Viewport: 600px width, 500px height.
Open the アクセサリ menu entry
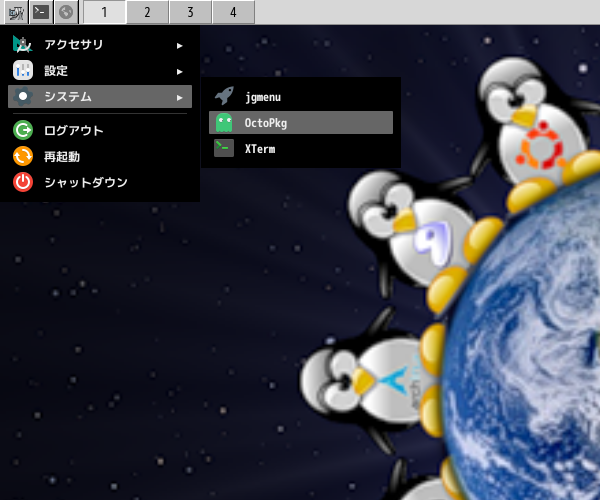[100, 45]
